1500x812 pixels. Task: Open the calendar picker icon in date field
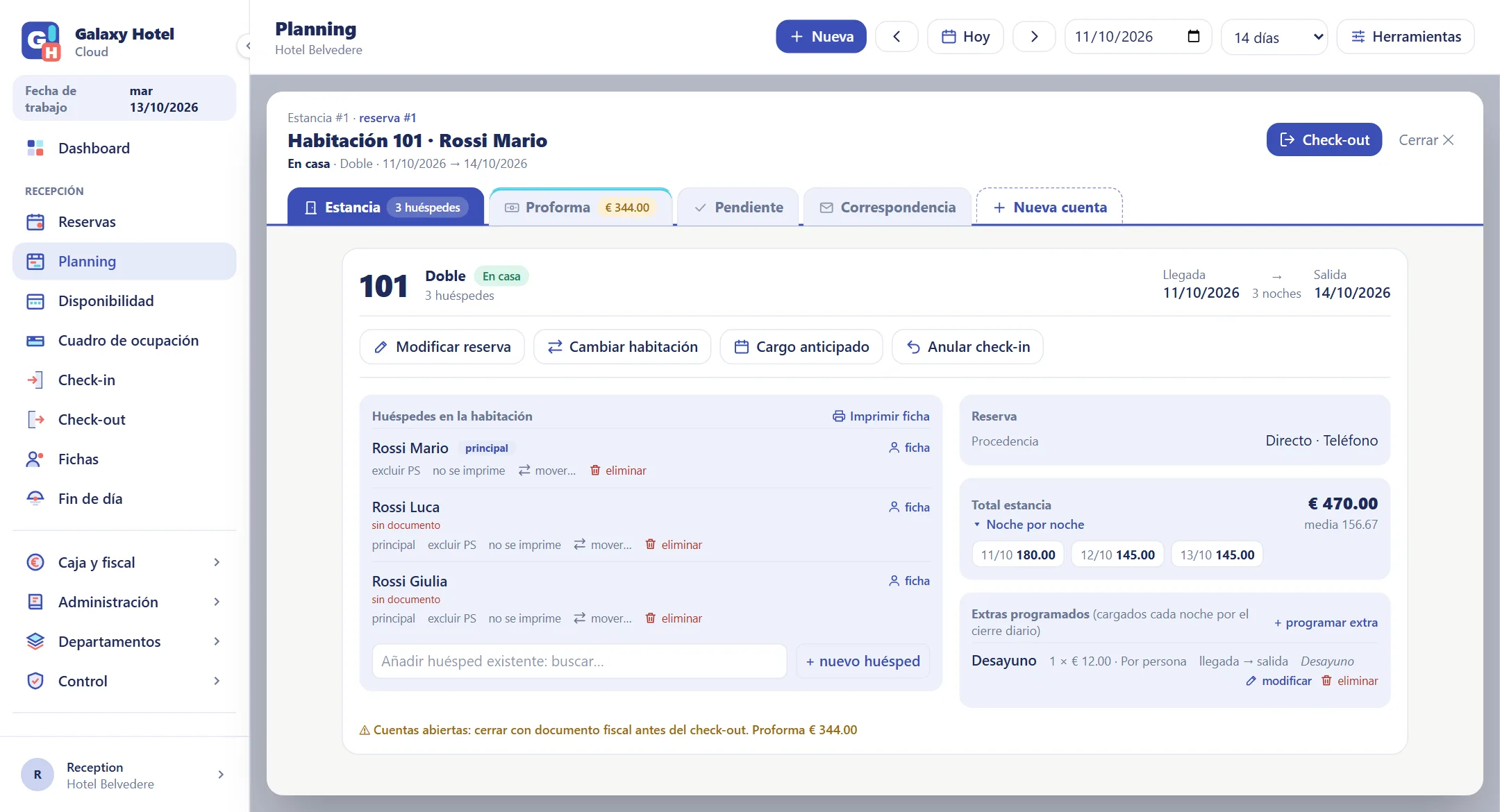(x=1194, y=36)
